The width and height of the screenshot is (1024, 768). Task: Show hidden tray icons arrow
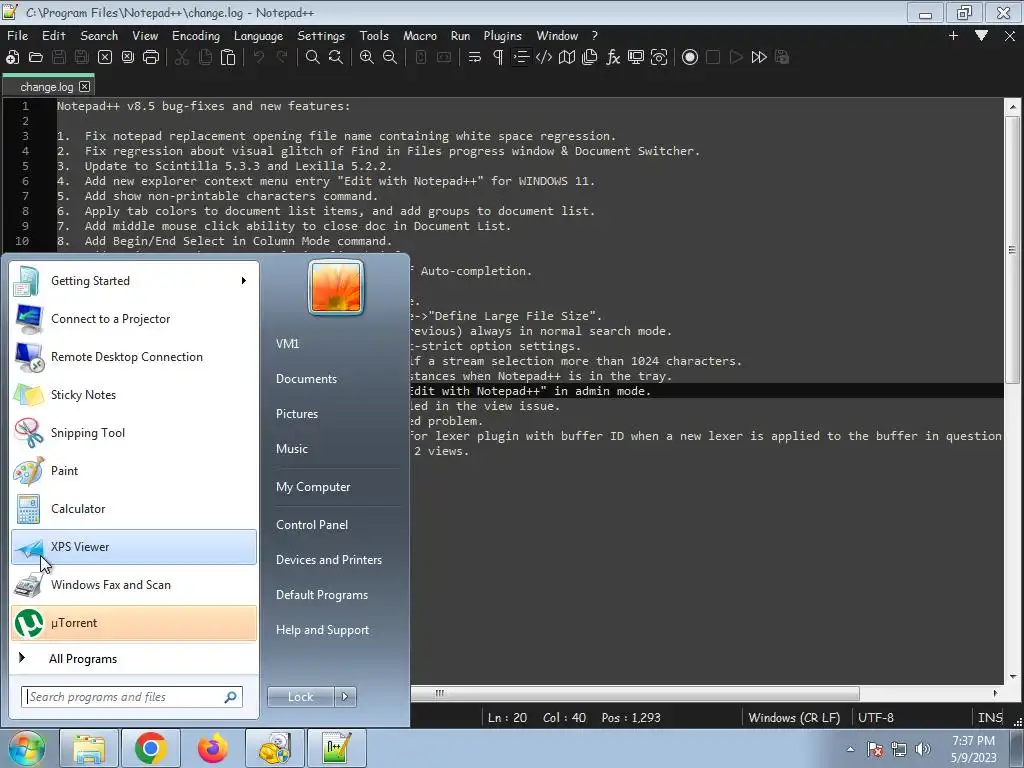click(x=850, y=749)
